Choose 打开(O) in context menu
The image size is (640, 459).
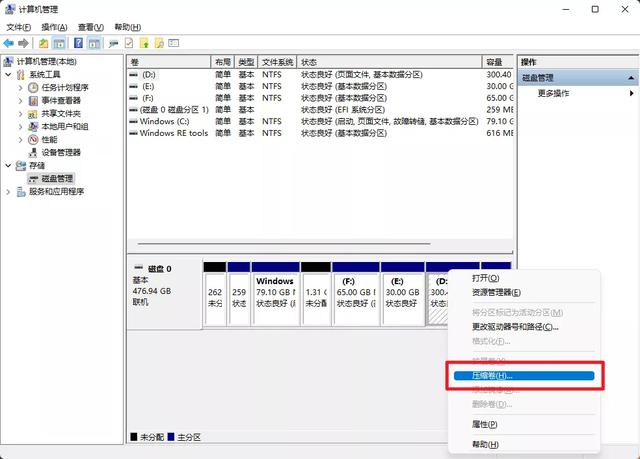pyautogui.click(x=524, y=278)
